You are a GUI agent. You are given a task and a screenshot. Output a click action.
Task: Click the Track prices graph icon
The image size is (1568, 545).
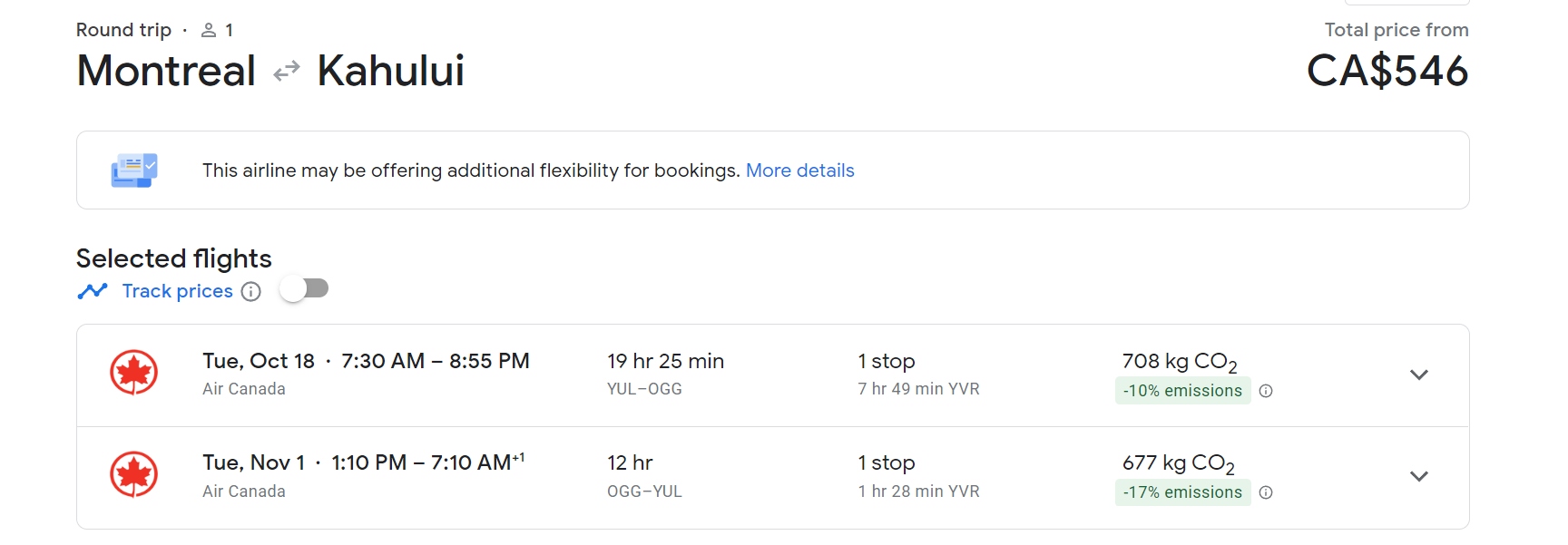pyautogui.click(x=93, y=291)
